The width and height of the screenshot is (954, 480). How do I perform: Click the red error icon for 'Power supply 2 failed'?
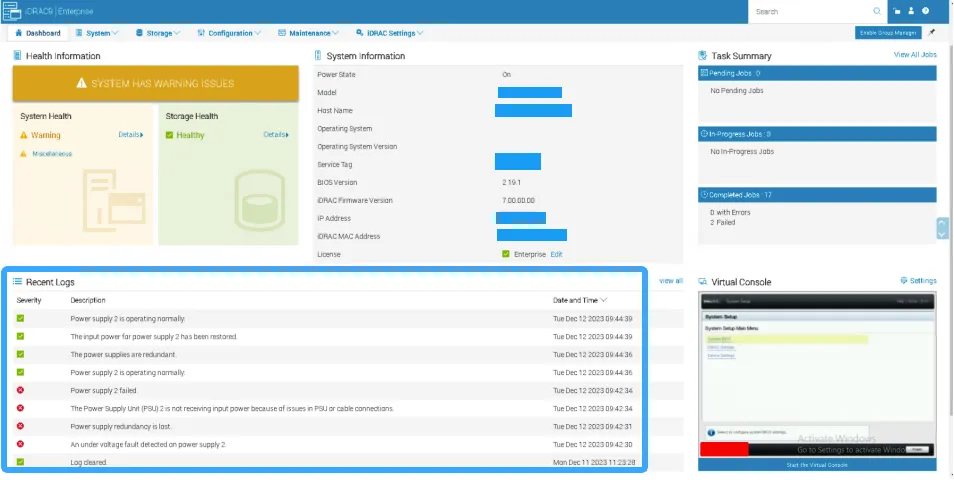click(x=21, y=390)
